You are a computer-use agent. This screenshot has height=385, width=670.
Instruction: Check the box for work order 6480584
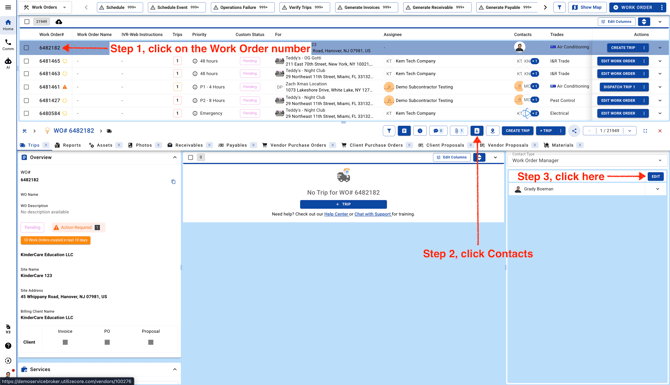click(26, 113)
